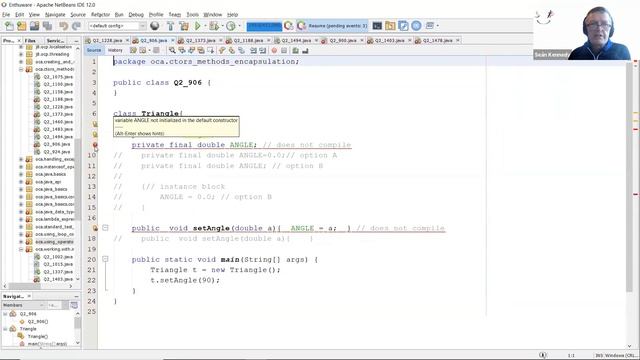The width and height of the screenshot is (640, 360).
Task: Expand the oca.handling_exce package node
Action: coord(21,159)
